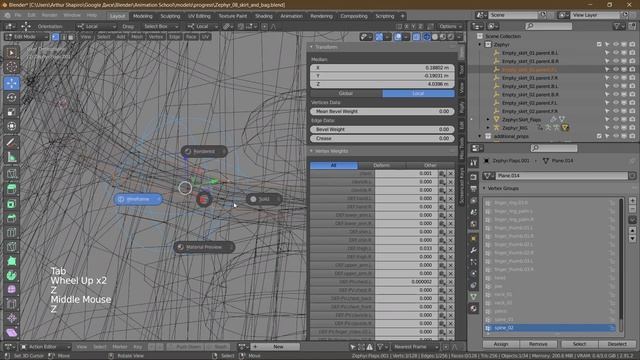Viewport: 640px width, 360px height.
Task: Adjust Mean Bevel Weight slider
Action: coord(382,111)
